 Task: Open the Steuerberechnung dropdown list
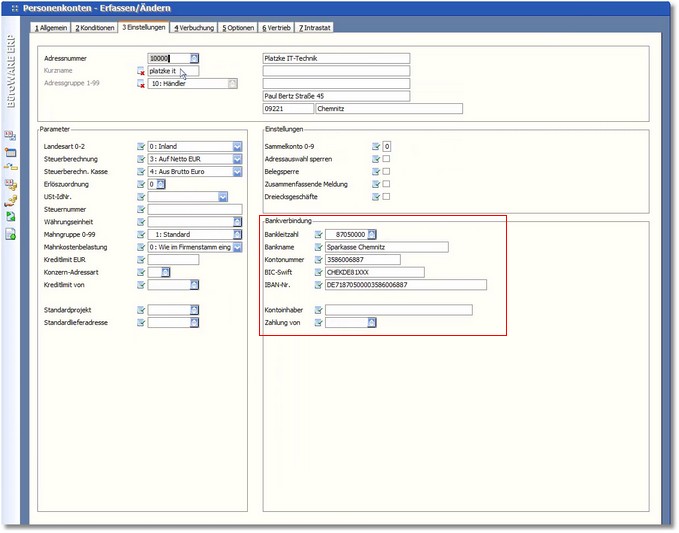coord(237,159)
